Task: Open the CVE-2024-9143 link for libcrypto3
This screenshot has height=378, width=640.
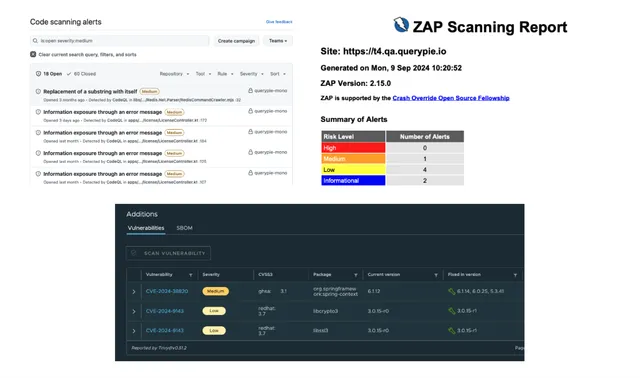Action: click(164, 311)
